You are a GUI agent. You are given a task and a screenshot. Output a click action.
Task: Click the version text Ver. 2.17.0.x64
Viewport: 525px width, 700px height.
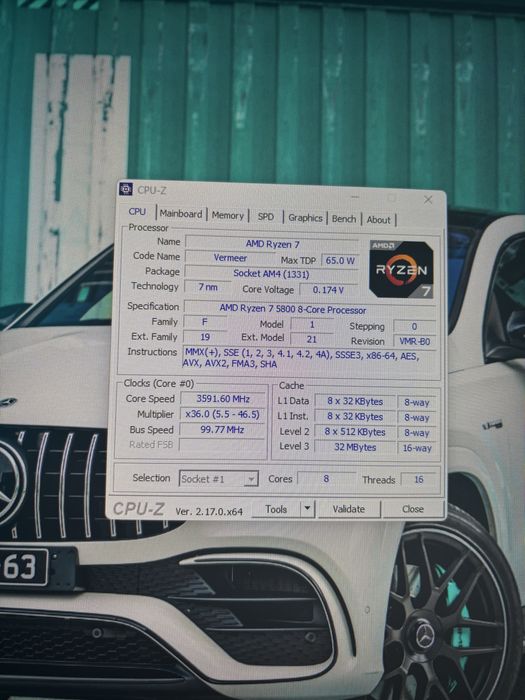(209, 511)
